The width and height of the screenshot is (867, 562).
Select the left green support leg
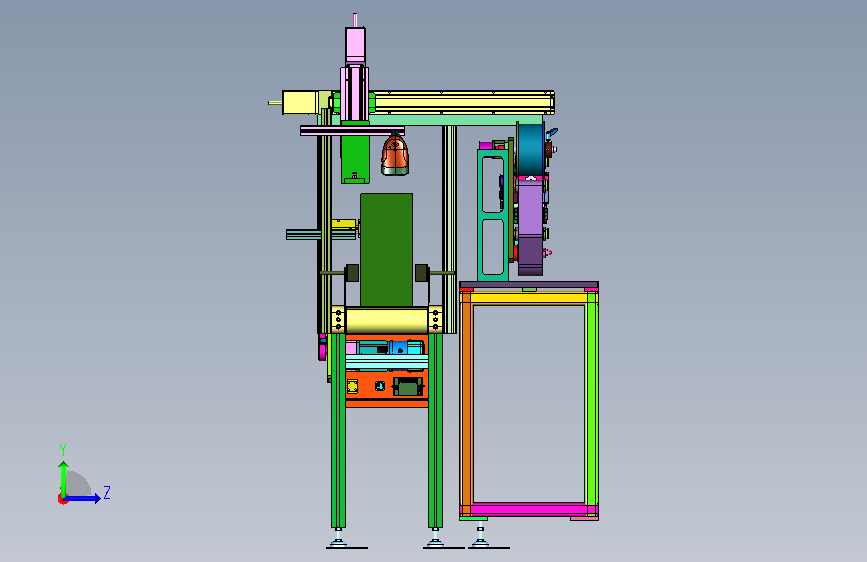pos(338,430)
